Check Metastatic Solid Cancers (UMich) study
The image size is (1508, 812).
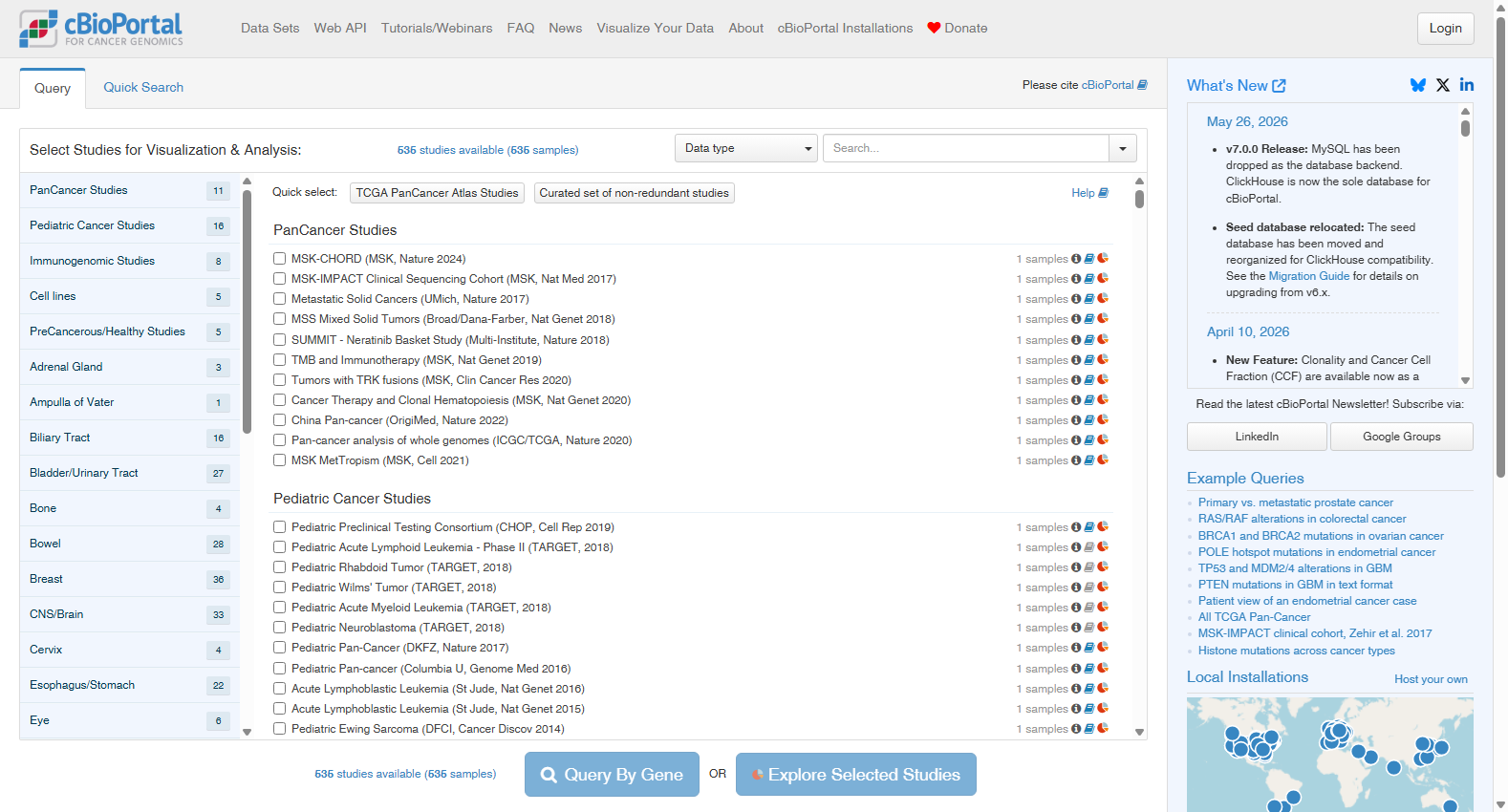tap(280, 299)
